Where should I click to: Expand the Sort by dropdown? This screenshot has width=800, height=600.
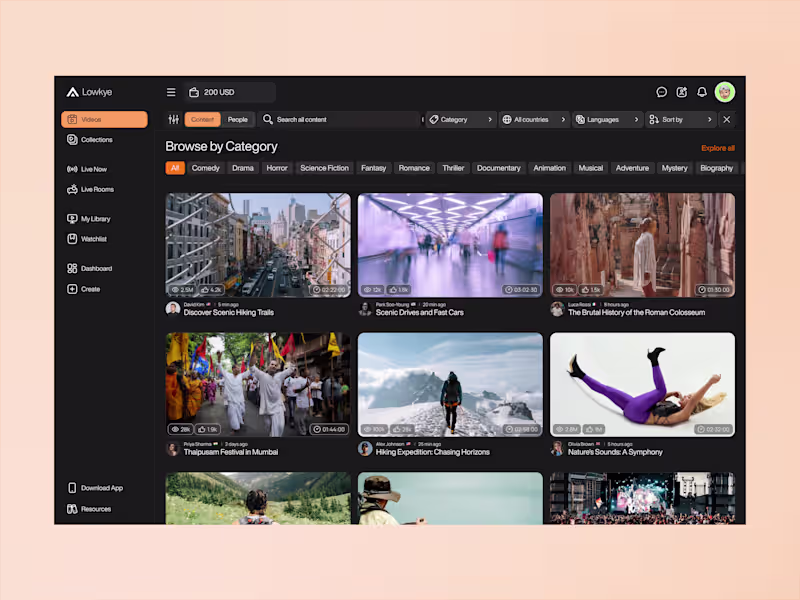point(681,119)
